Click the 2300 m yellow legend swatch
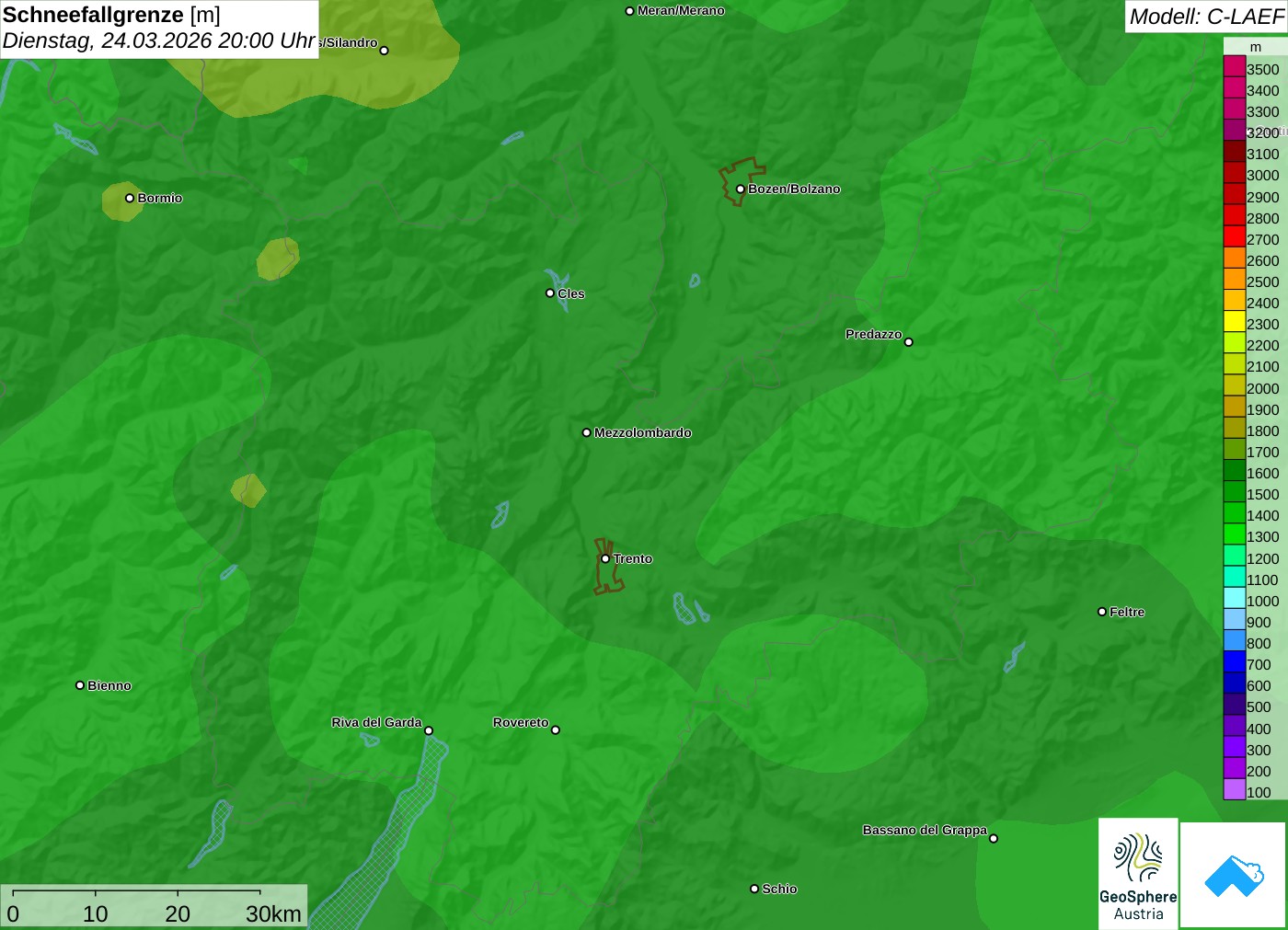Viewport: 1288px width, 930px height. coord(1235,322)
